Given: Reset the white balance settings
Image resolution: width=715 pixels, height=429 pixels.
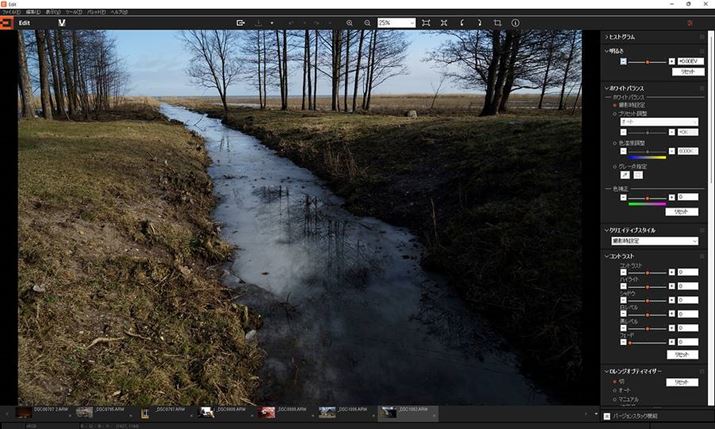Looking at the screenshot, I should click(681, 212).
